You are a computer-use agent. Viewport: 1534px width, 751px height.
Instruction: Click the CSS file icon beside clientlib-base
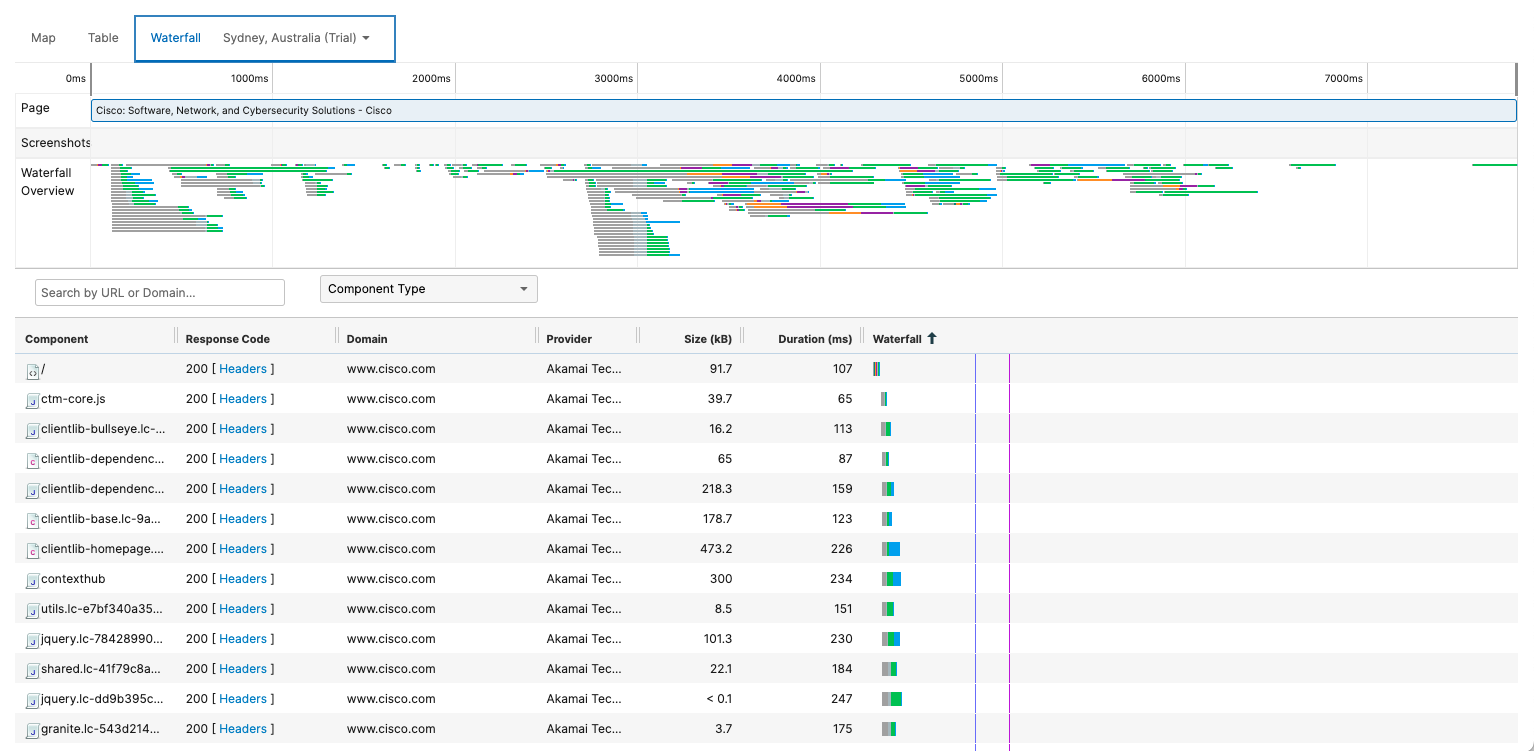point(32,520)
